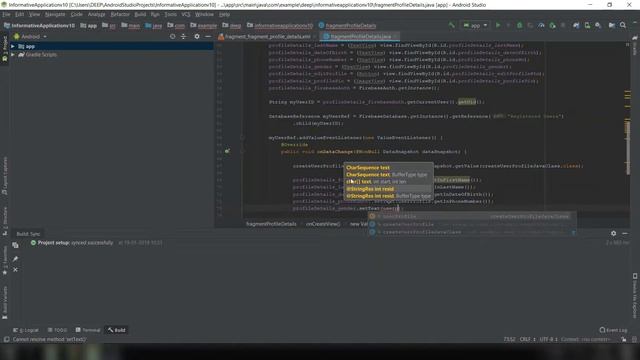
Task: Open the TODO tool window tab
Action: [x=58, y=330]
